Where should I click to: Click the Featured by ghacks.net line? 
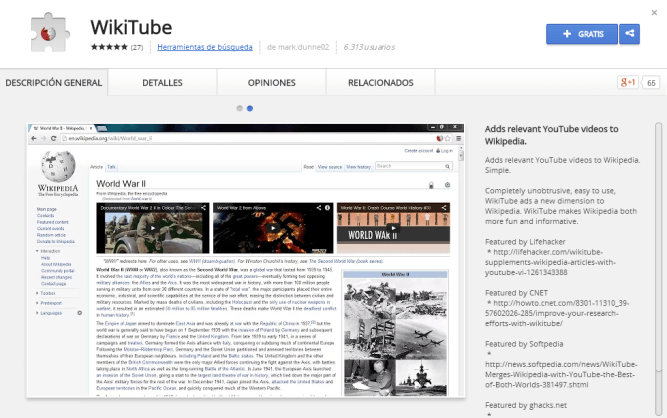coord(526,405)
